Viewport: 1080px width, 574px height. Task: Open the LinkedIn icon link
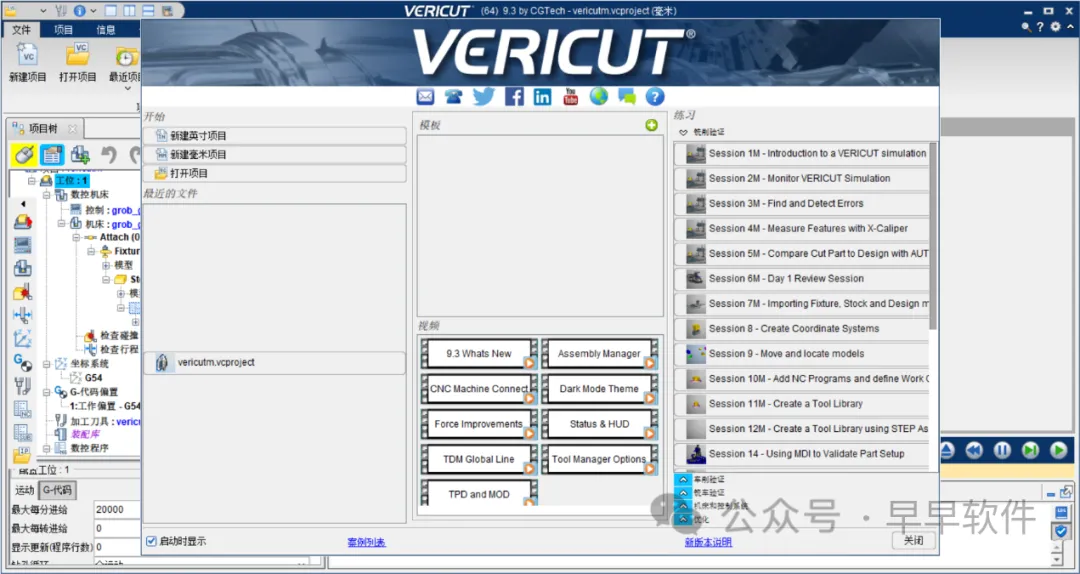(542, 96)
